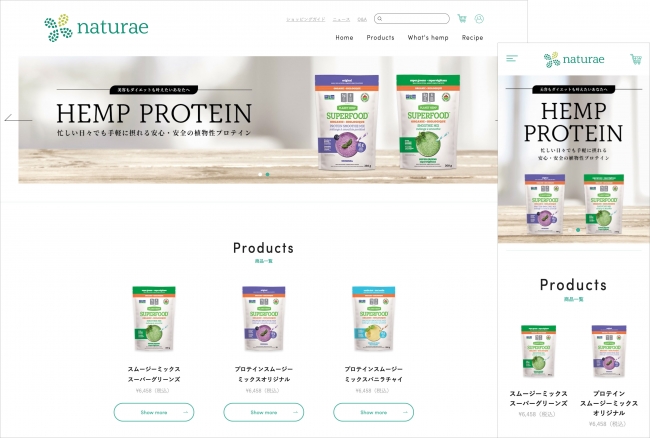The image size is (650, 438).
Task: Open the shopping cart in desktop header
Action: pyautogui.click(x=462, y=19)
